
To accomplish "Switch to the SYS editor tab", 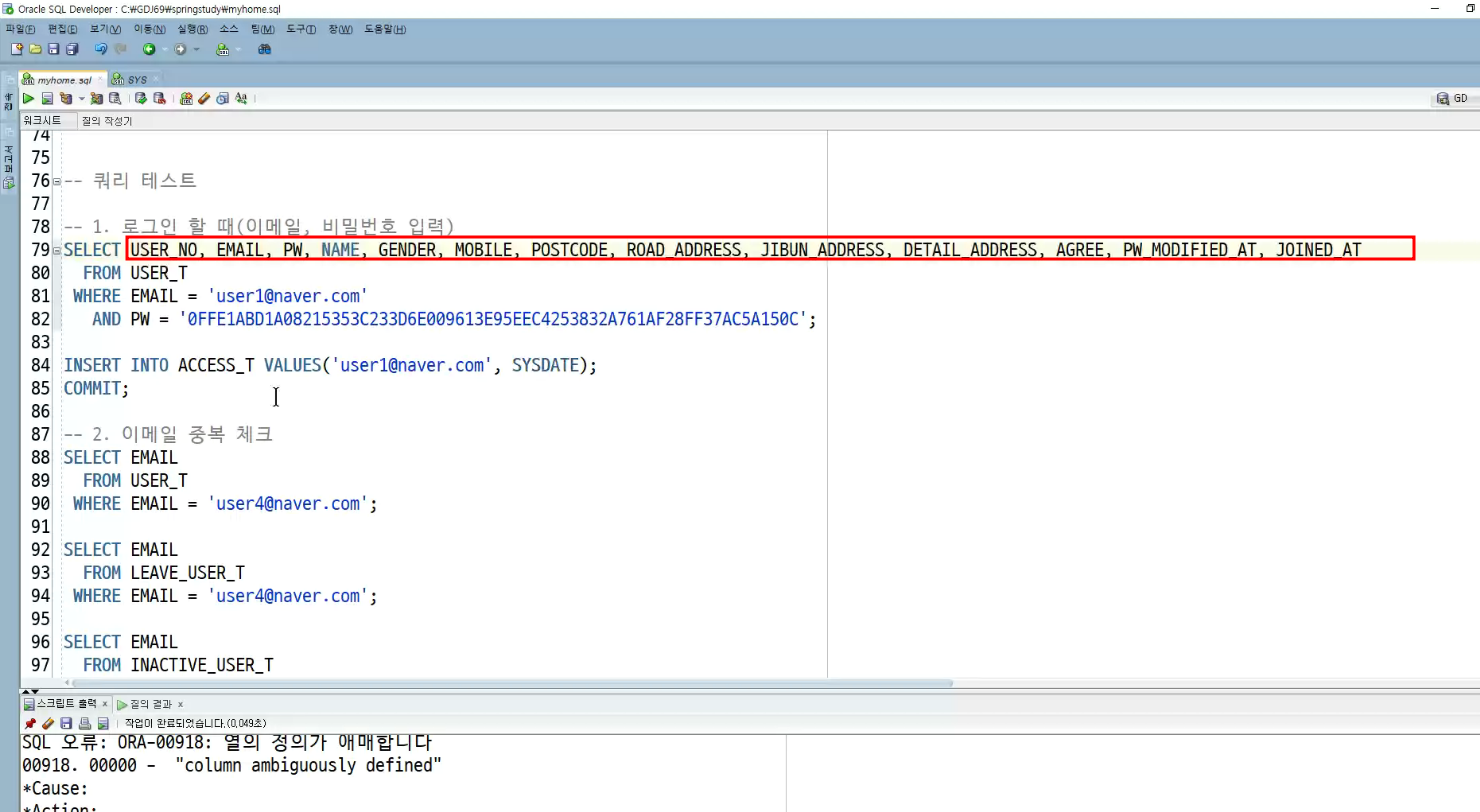I will tap(136, 79).
